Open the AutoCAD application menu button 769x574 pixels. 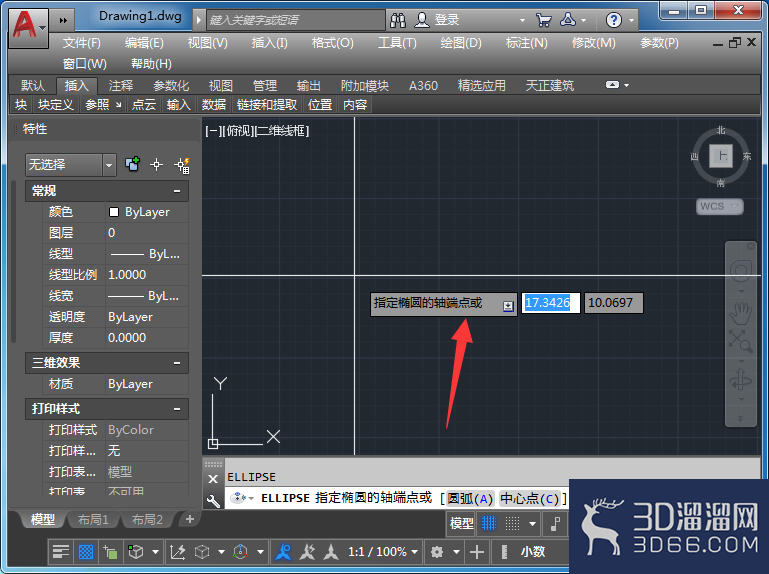29,27
